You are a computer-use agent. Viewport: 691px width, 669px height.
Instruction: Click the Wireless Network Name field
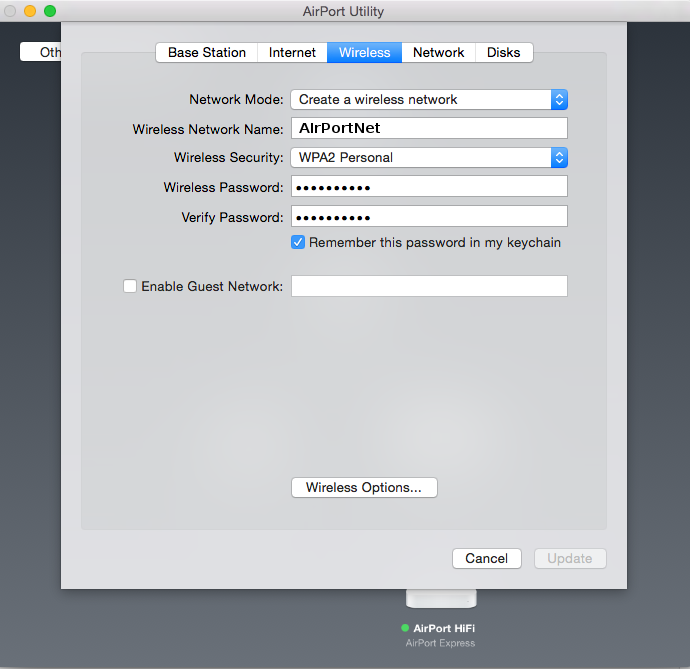tap(429, 128)
